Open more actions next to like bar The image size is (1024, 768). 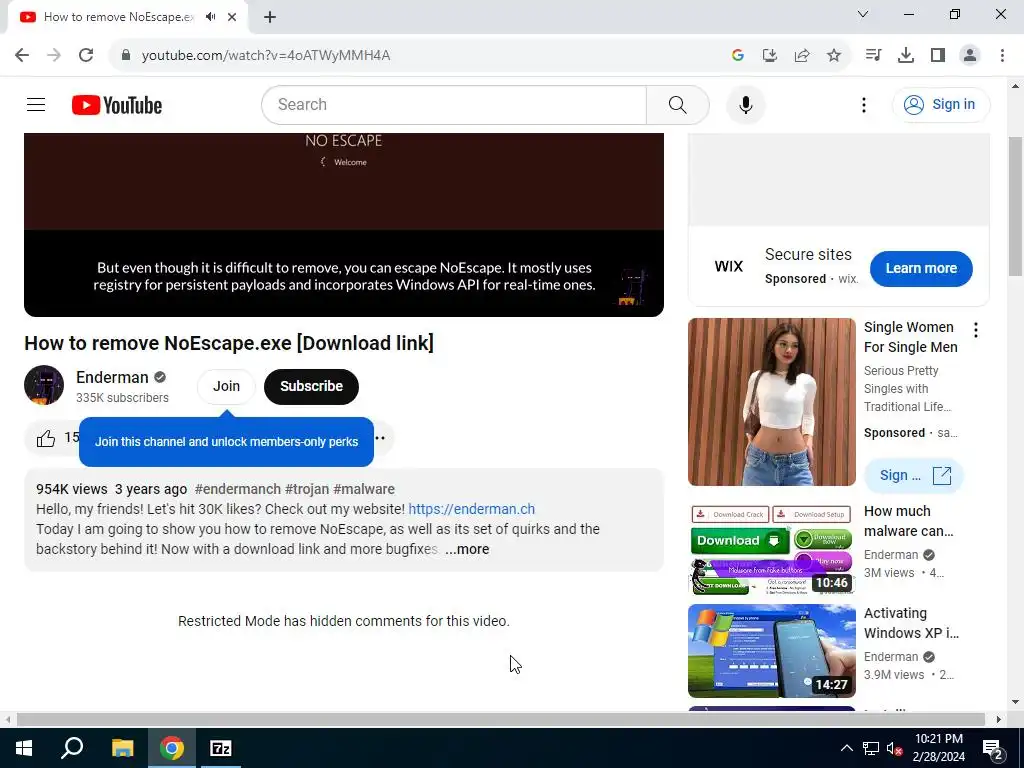(x=380, y=438)
